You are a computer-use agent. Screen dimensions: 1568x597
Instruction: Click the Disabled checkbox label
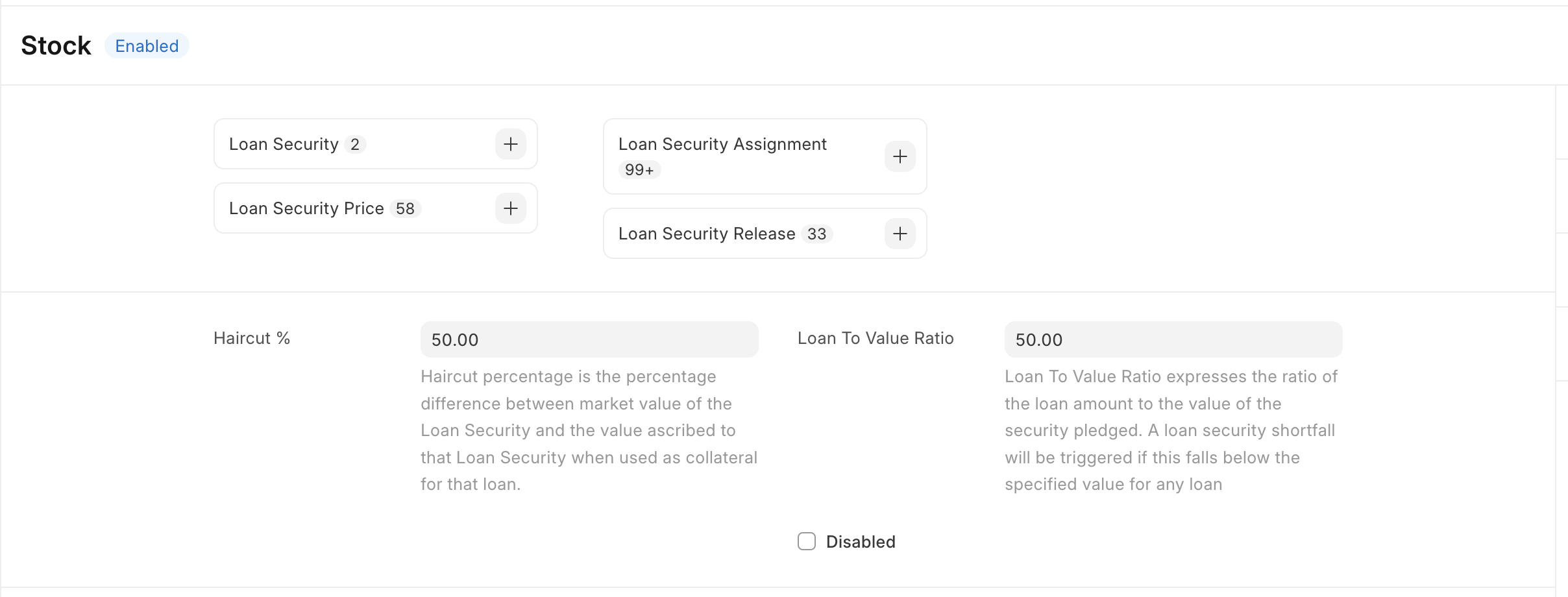861,542
